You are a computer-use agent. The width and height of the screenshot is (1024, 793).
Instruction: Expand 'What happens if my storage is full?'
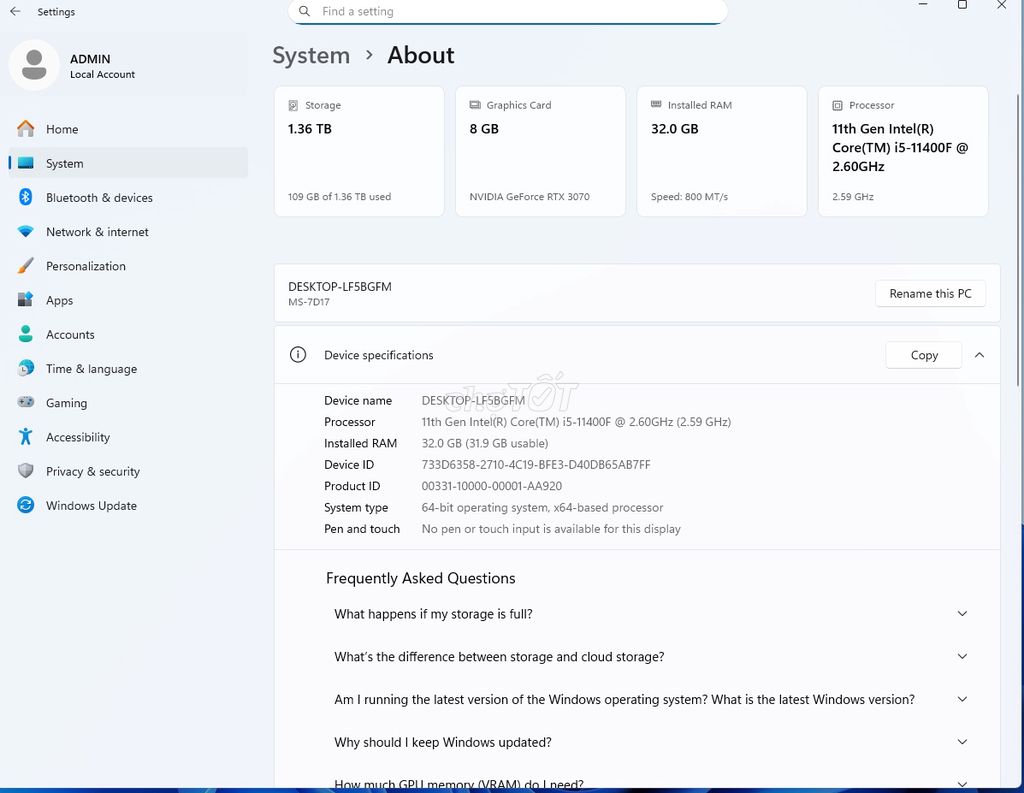[648, 614]
